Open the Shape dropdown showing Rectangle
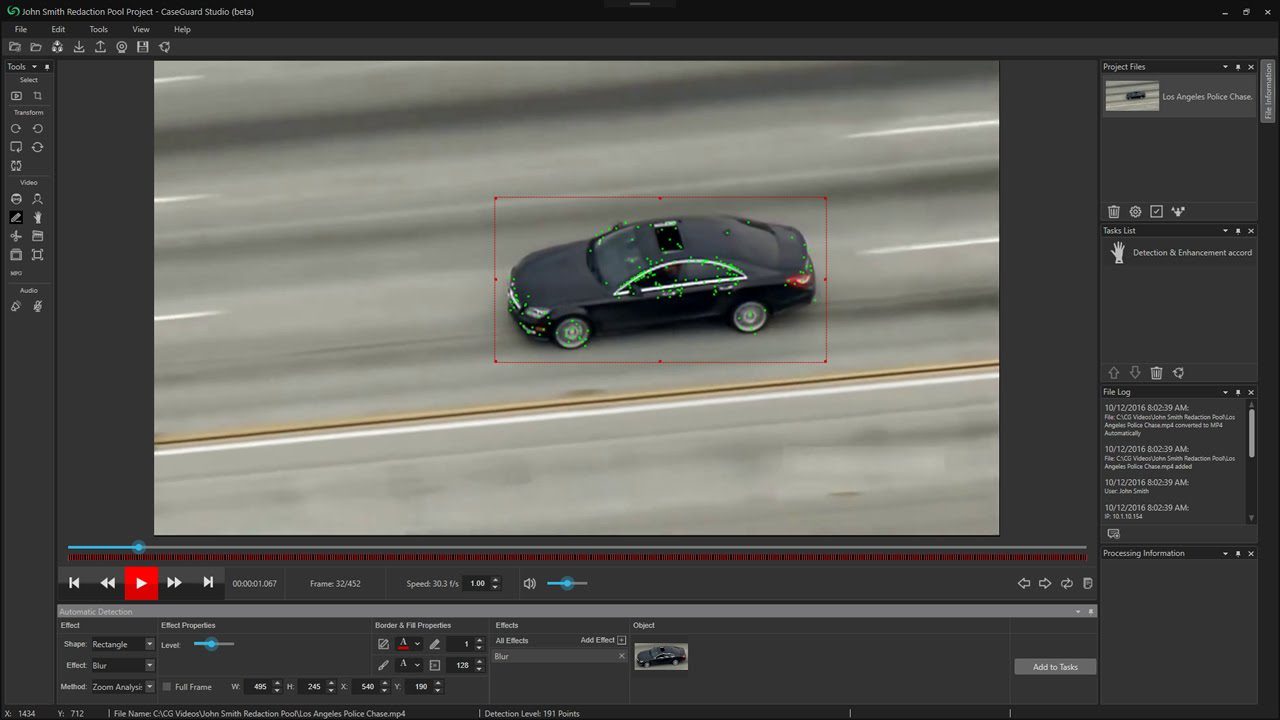Screen dimensions: 1280x720 (x=122, y=644)
